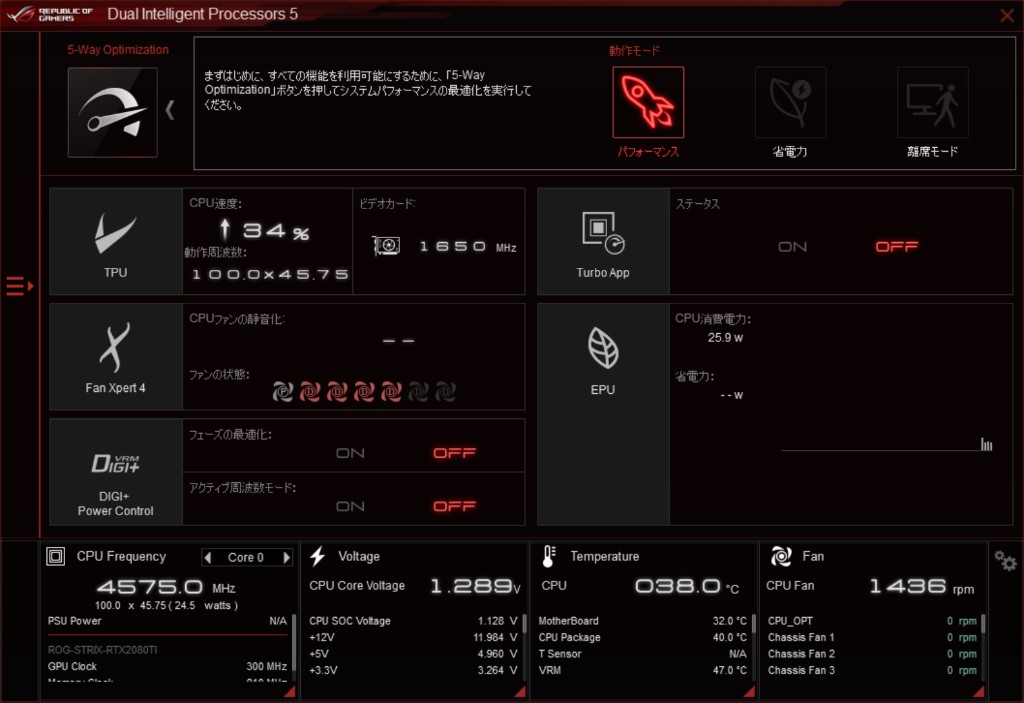The height and width of the screenshot is (703, 1024).
Task: Click the 5-Way Optimization speedometer icon
Action: [112, 112]
